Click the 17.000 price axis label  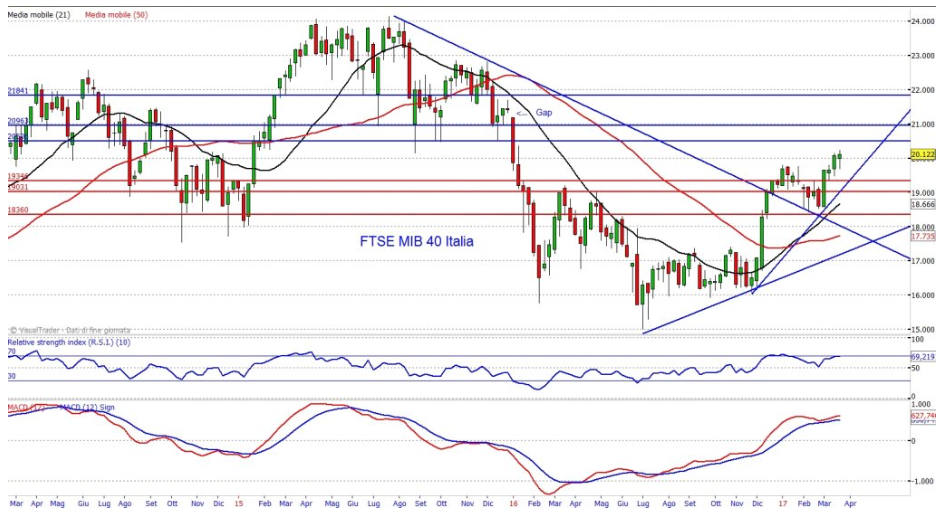[x=922, y=261]
